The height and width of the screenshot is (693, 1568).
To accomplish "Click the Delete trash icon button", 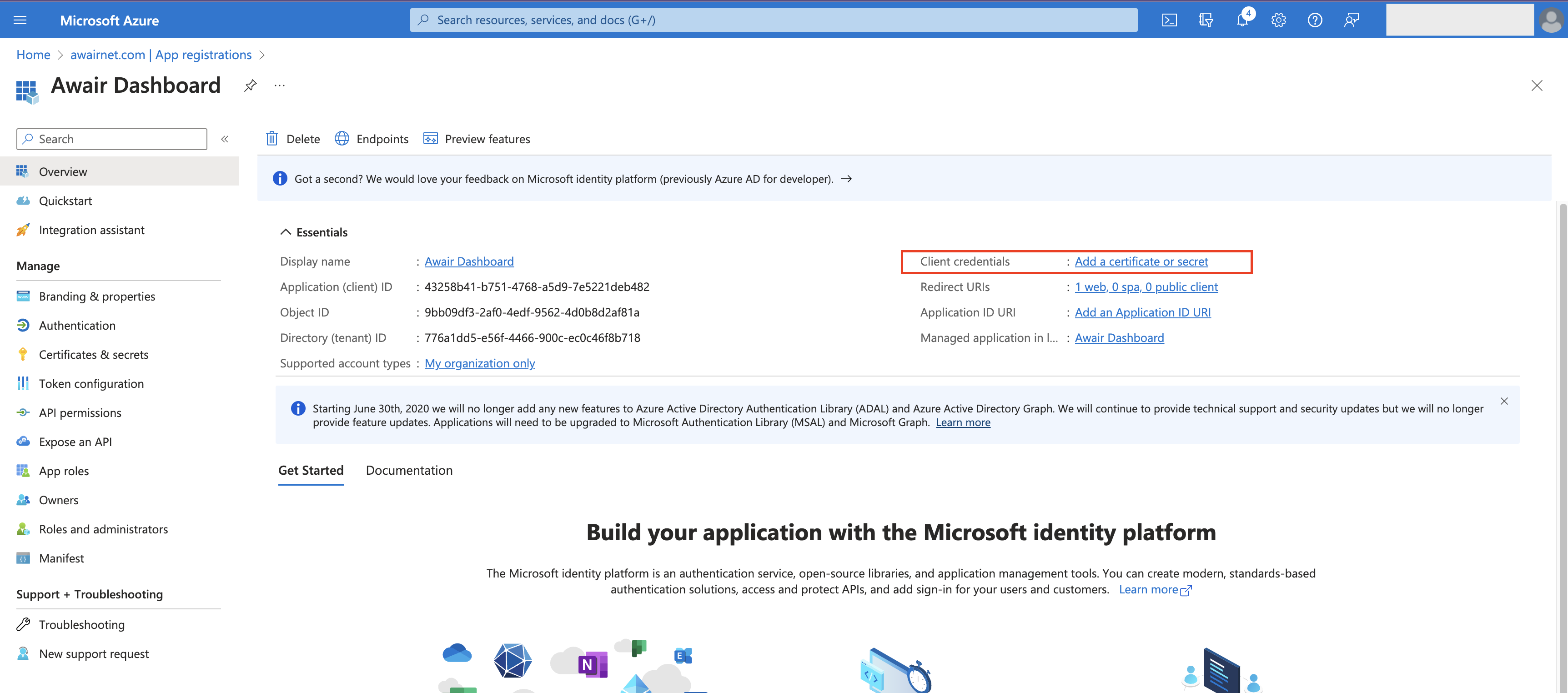I will pos(293,139).
